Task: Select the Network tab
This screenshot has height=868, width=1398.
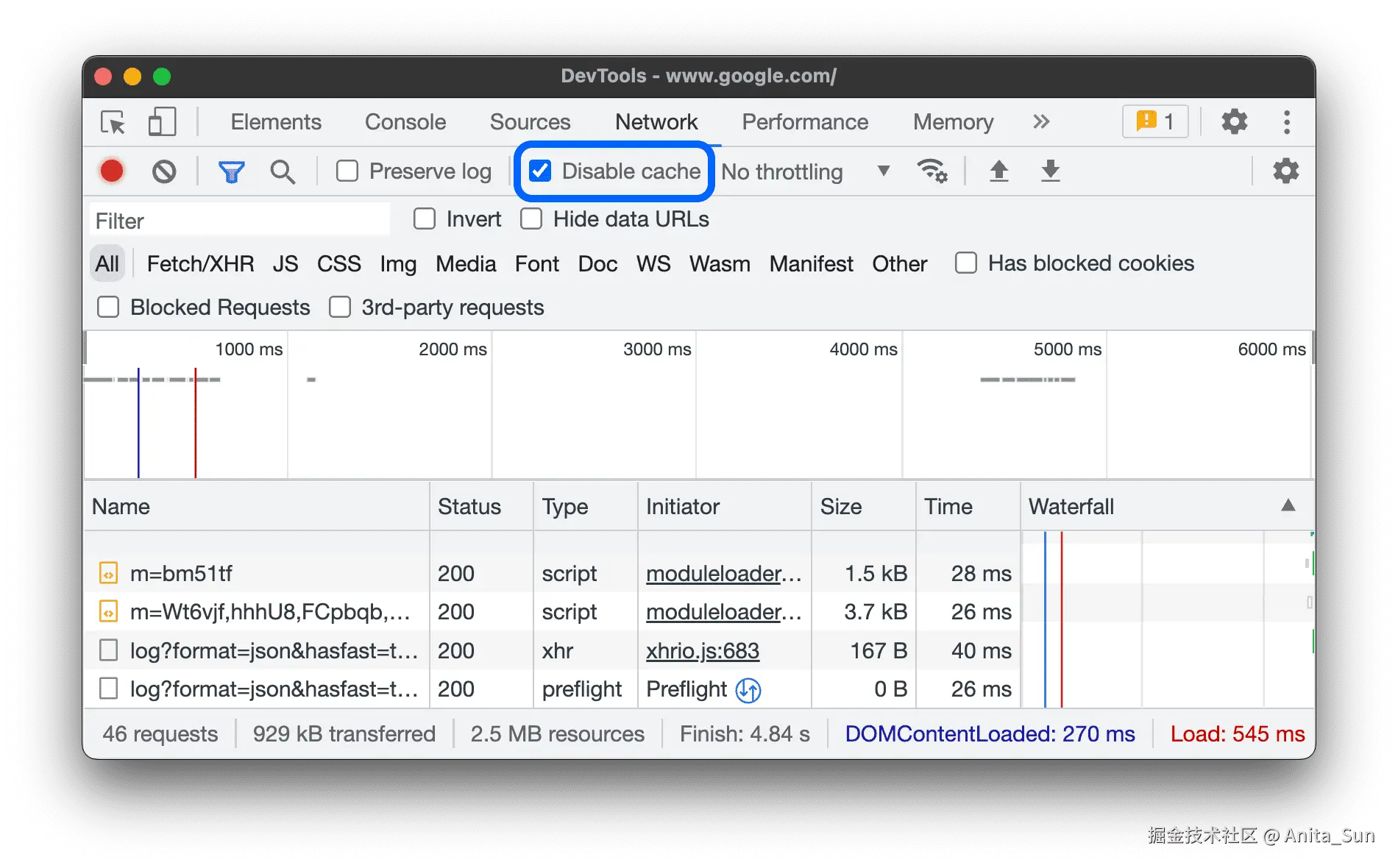Action: [x=656, y=122]
